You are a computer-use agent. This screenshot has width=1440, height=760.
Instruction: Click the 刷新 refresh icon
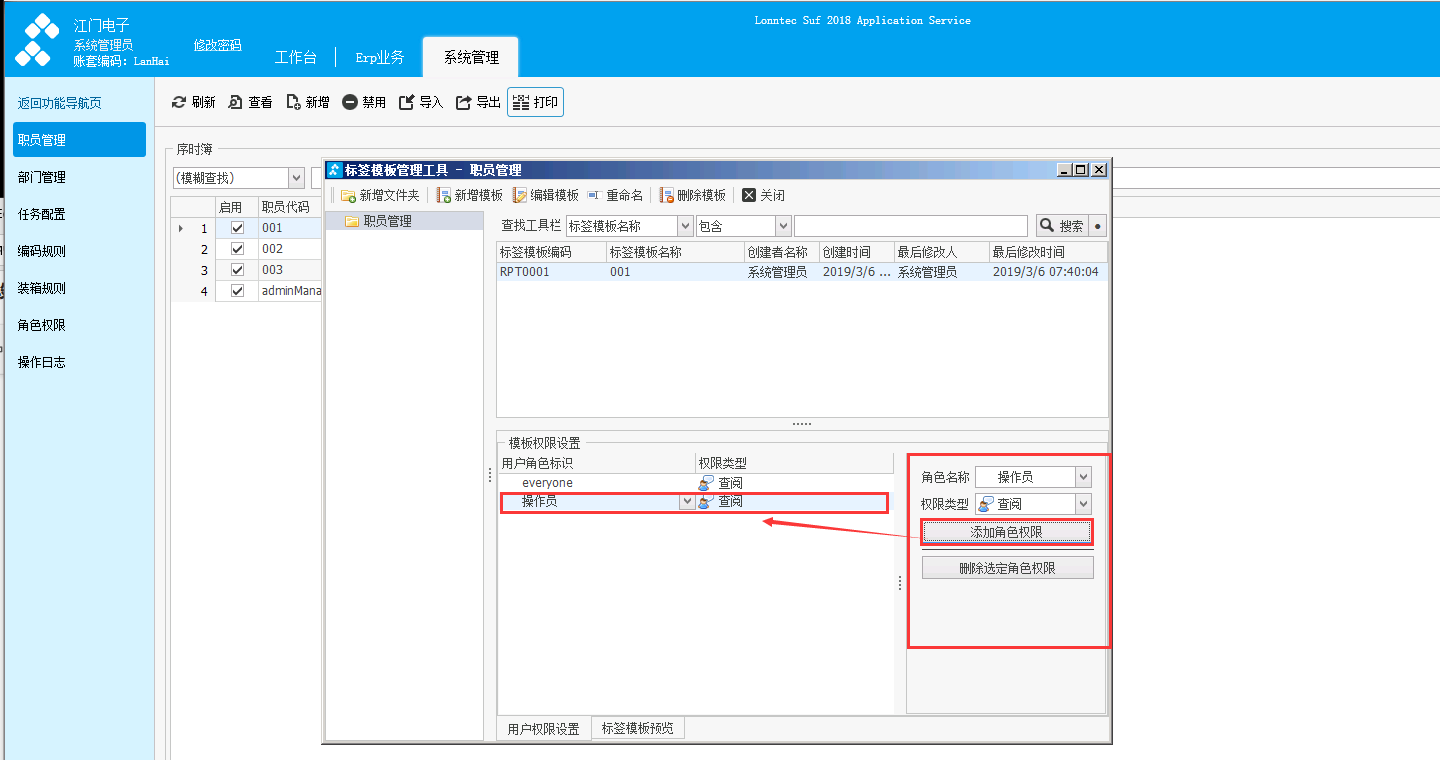click(x=179, y=102)
